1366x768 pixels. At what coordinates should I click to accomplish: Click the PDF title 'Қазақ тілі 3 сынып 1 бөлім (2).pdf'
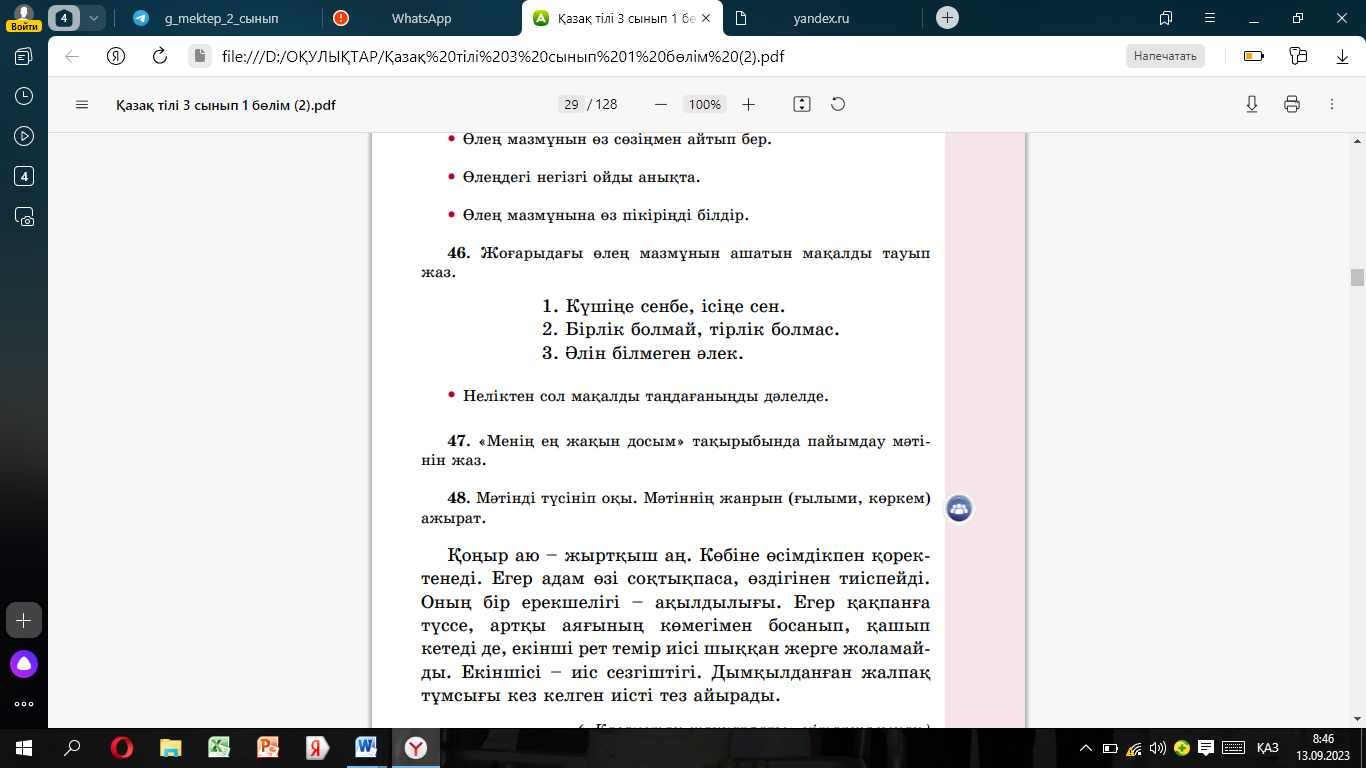pyautogui.click(x=226, y=104)
